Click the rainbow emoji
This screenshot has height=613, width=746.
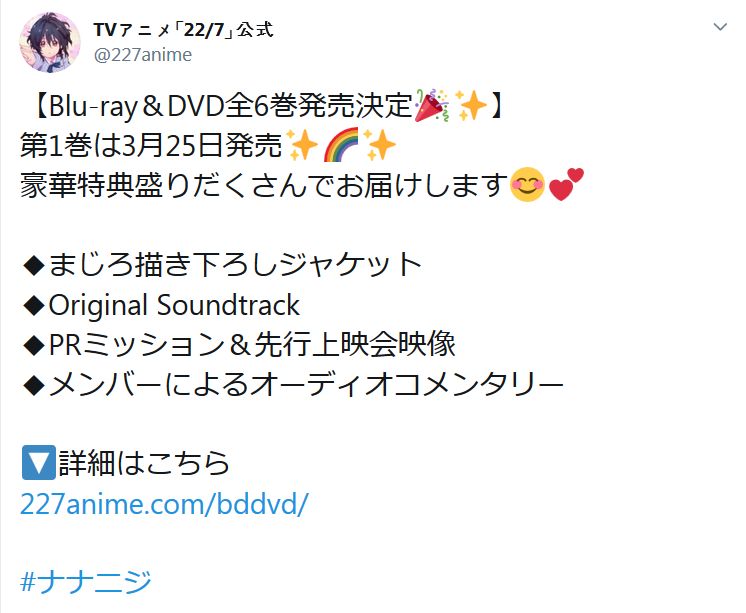pyautogui.click(x=341, y=145)
